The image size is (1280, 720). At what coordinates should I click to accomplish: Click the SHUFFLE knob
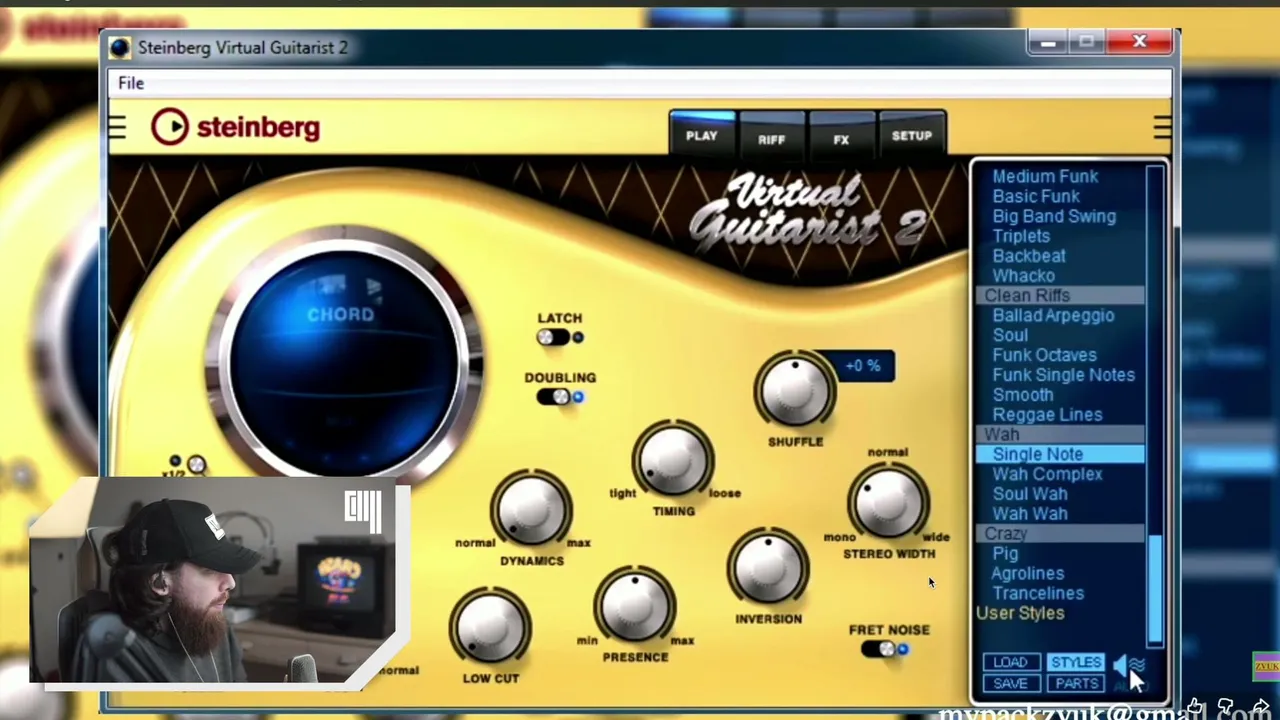795,390
